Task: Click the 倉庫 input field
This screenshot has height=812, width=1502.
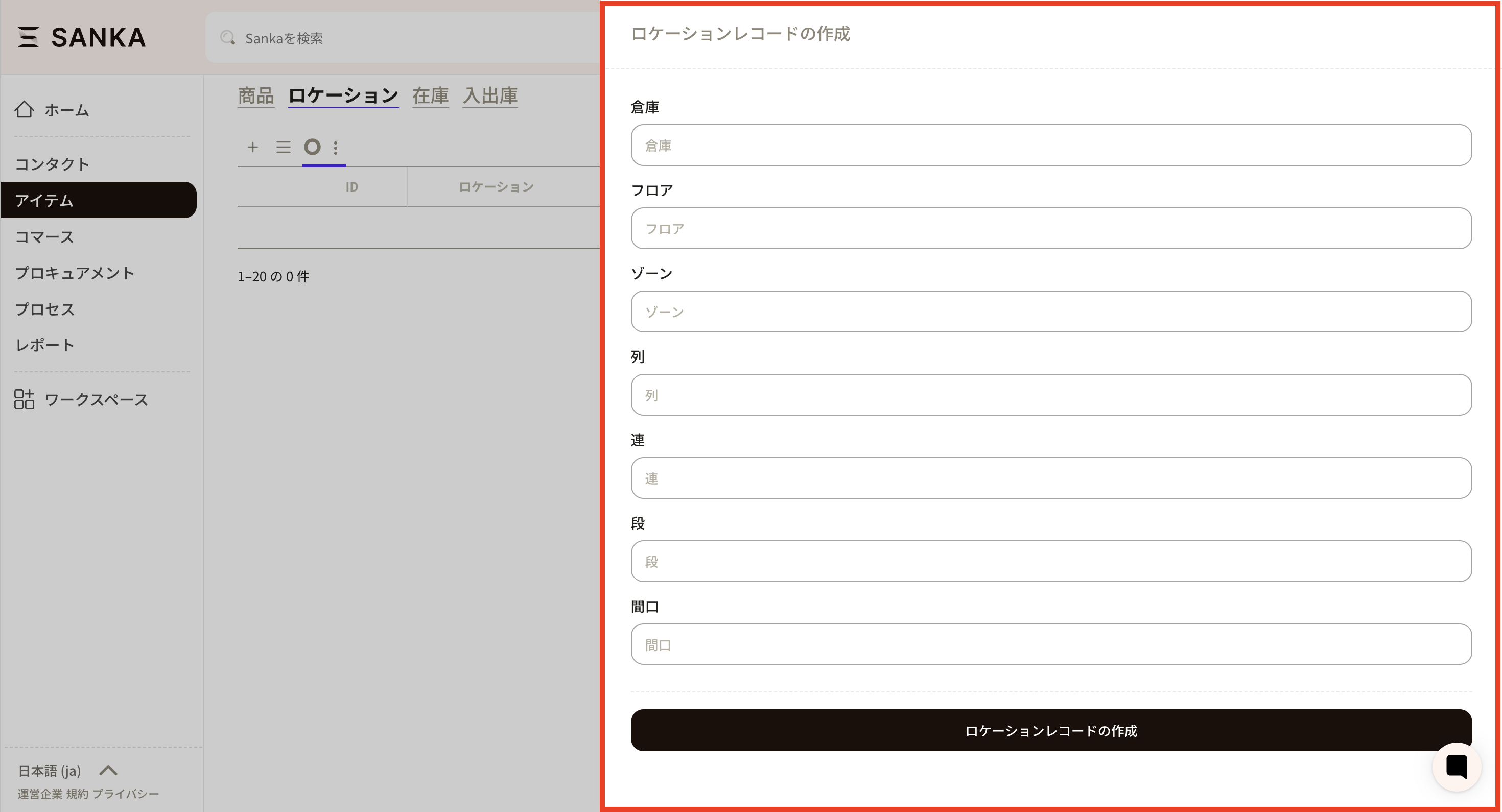Action: [1051, 145]
